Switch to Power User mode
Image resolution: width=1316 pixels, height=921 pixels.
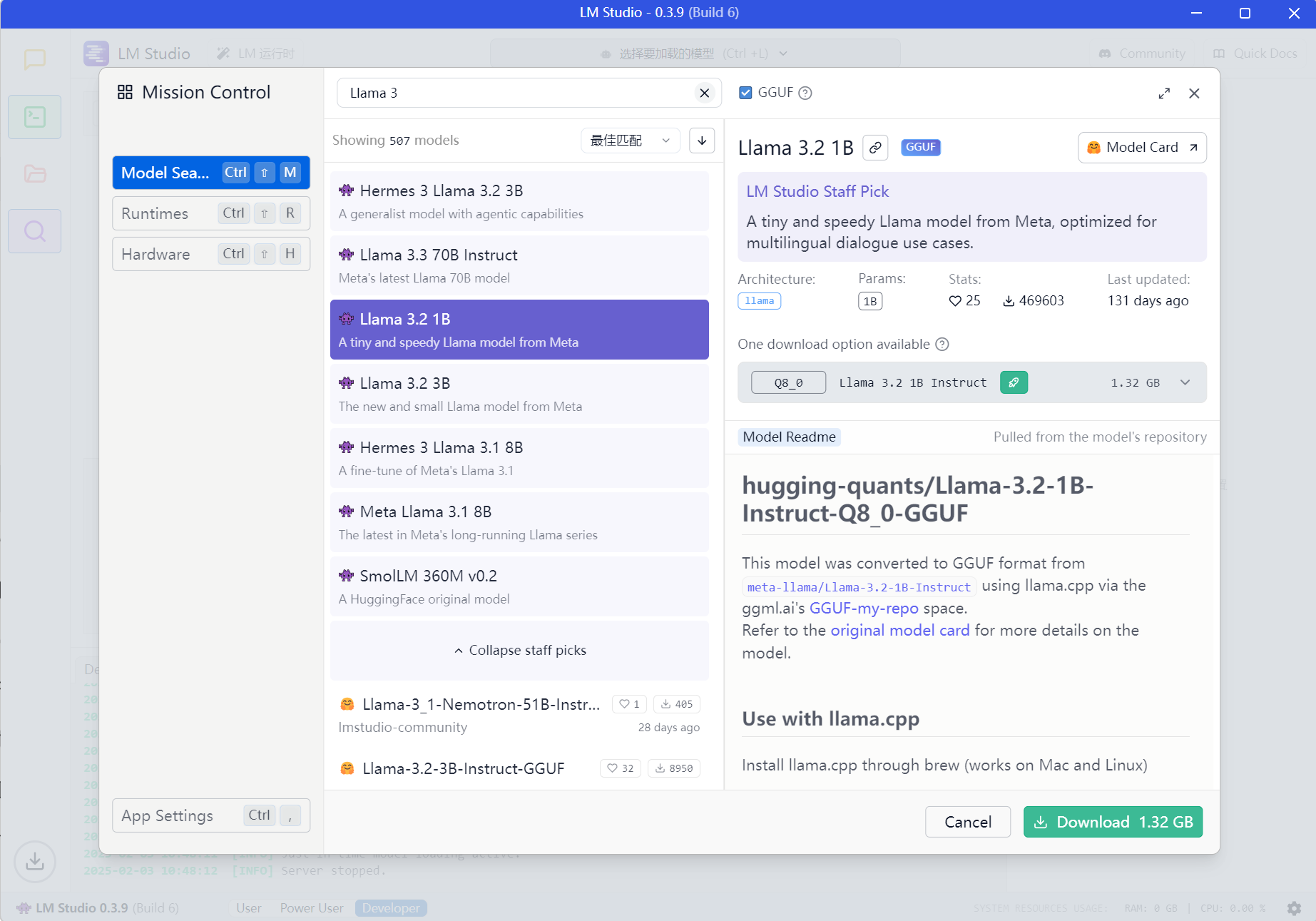coord(312,908)
